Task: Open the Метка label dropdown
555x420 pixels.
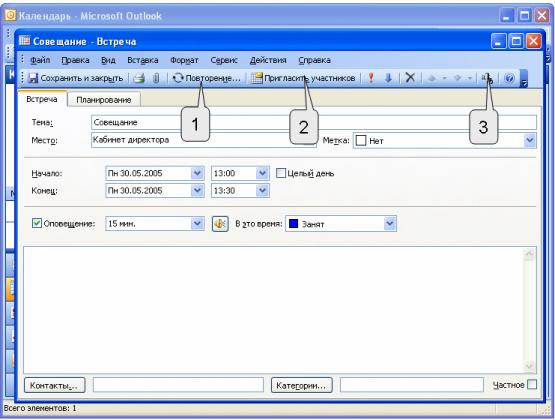Action: point(530,140)
